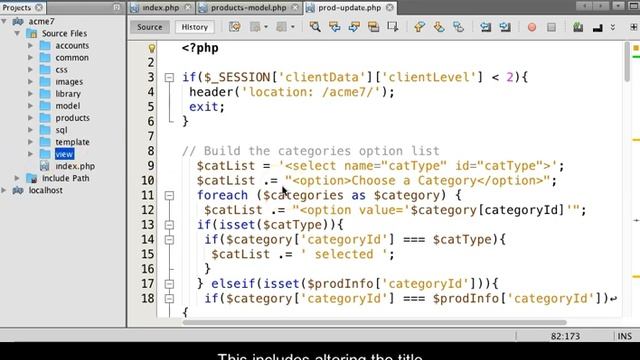Toggle Highlight Search icon
This screenshot has width=640, height=360.
(373, 27)
